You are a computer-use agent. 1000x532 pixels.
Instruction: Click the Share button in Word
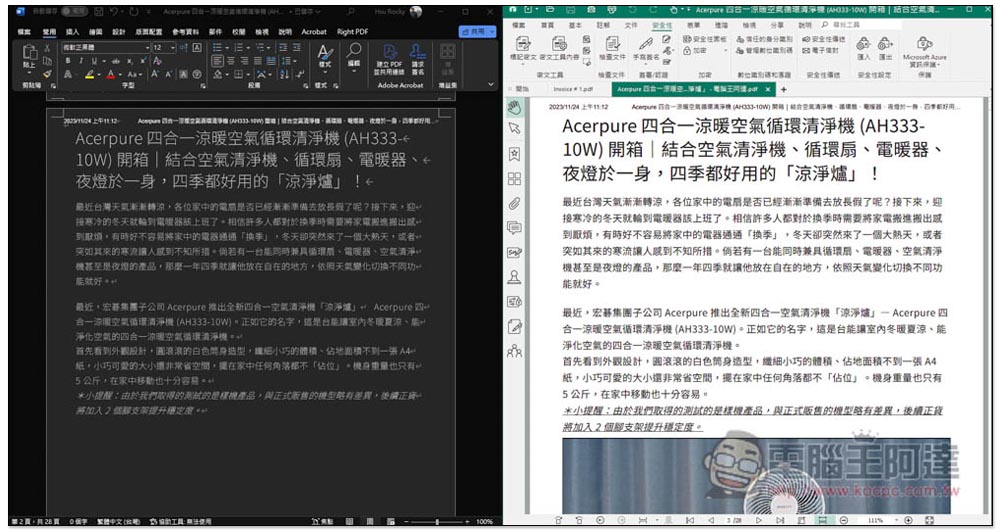pyautogui.click(x=476, y=31)
